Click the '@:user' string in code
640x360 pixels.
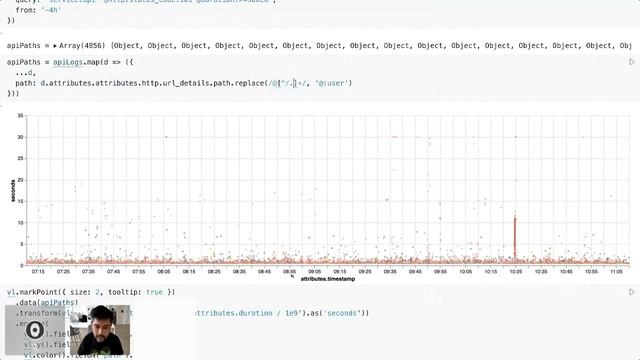pyautogui.click(x=332, y=83)
